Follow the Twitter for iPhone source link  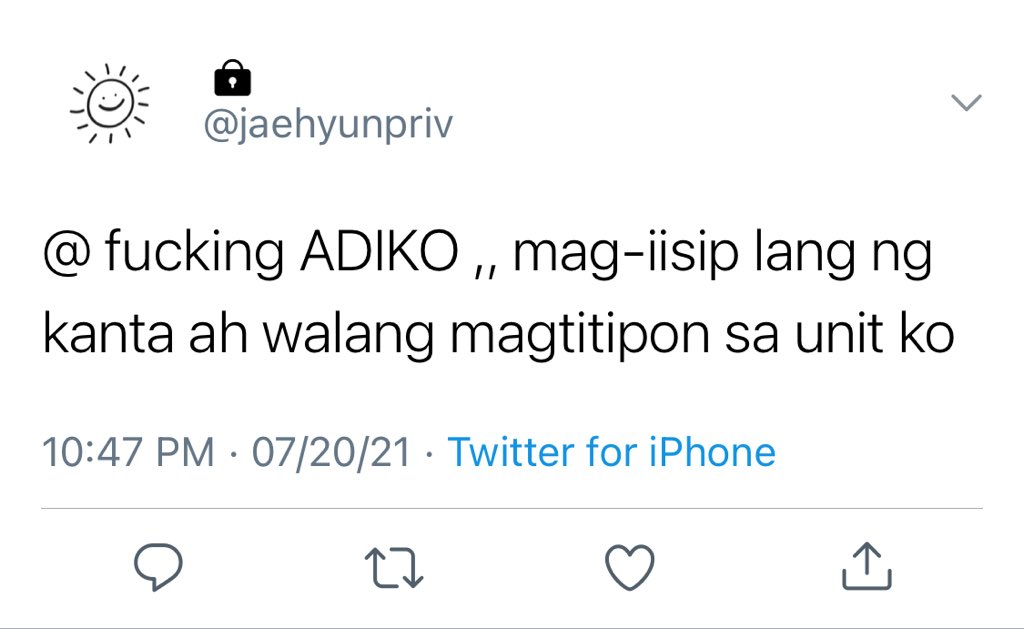[x=611, y=452]
